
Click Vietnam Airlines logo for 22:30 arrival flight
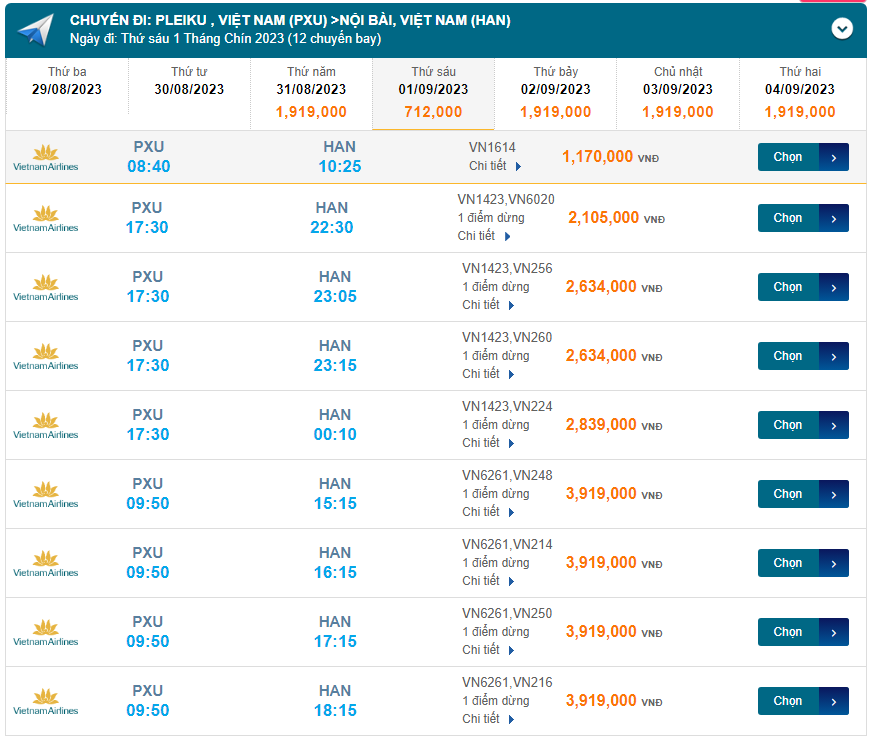click(x=45, y=219)
